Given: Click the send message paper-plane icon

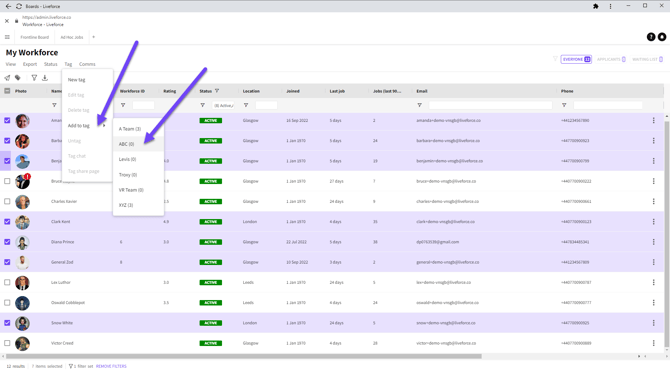Looking at the screenshot, I should click(x=7, y=78).
